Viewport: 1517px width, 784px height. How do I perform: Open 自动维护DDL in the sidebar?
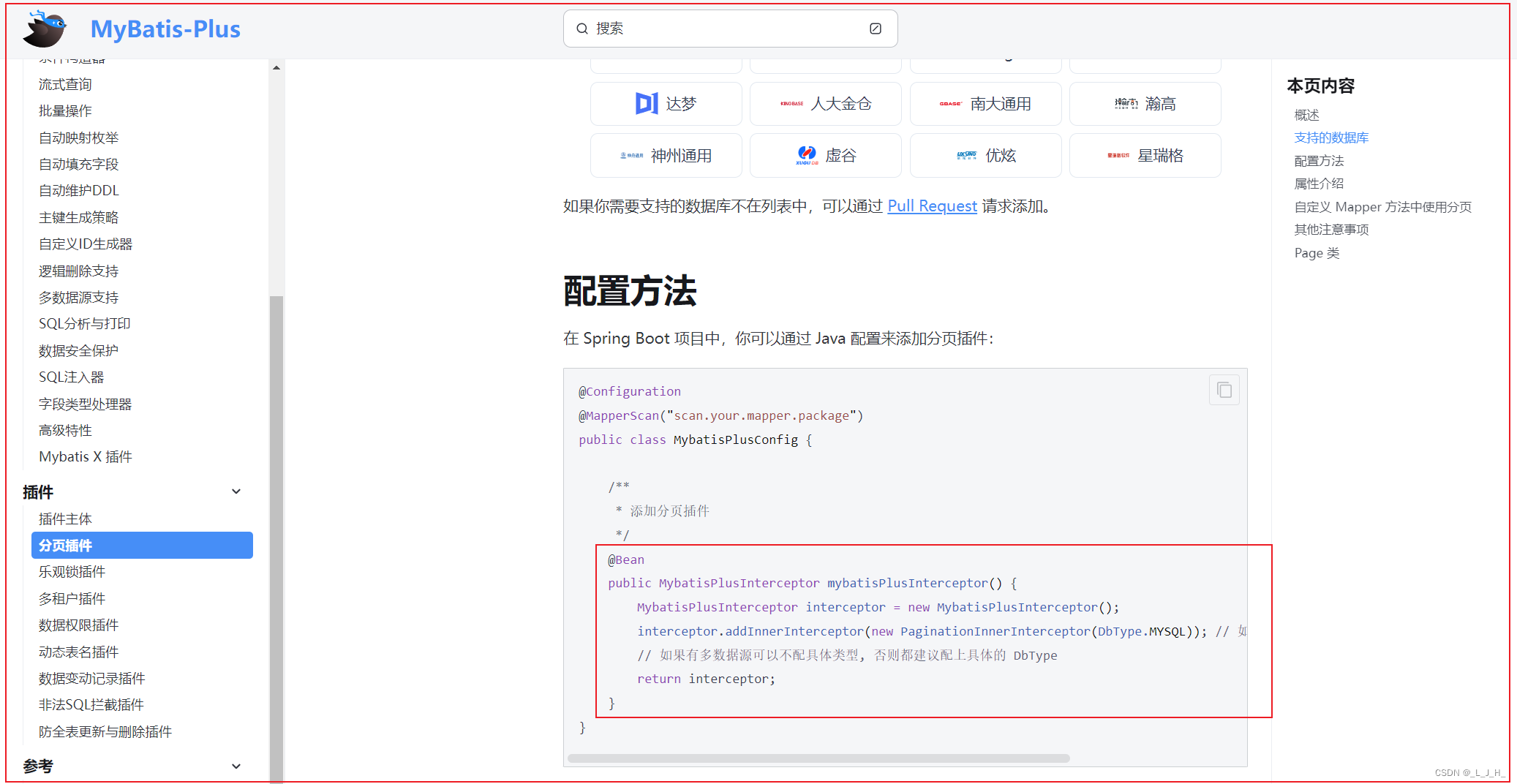click(x=78, y=191)
